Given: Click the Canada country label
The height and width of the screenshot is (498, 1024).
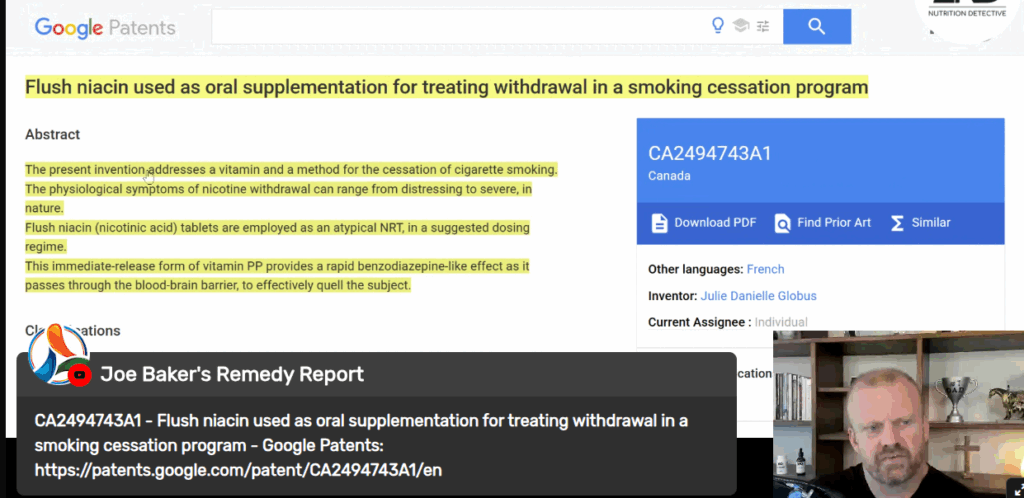Looking at the screenshot, I should [x=669, y=176].
